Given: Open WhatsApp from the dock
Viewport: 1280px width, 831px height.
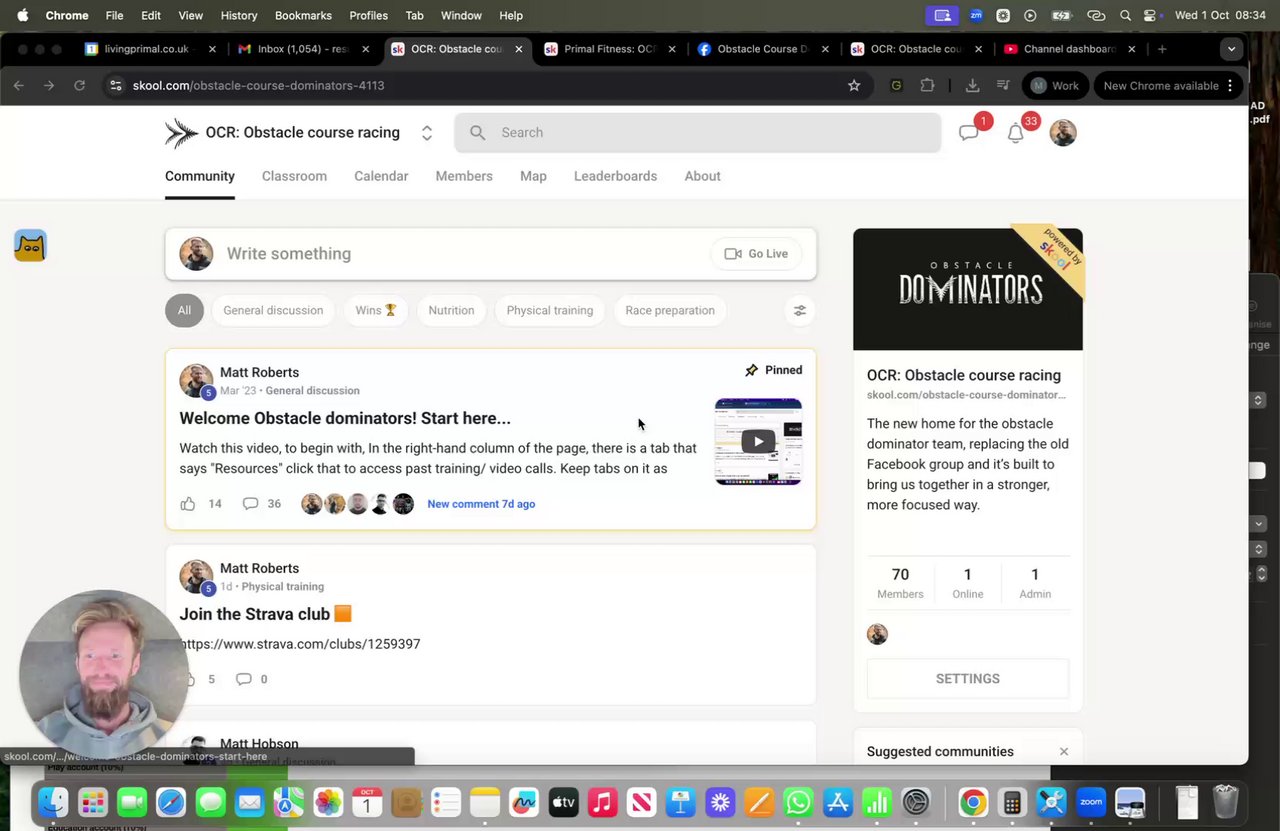Looking at the screenshot, I should [798, 802].
